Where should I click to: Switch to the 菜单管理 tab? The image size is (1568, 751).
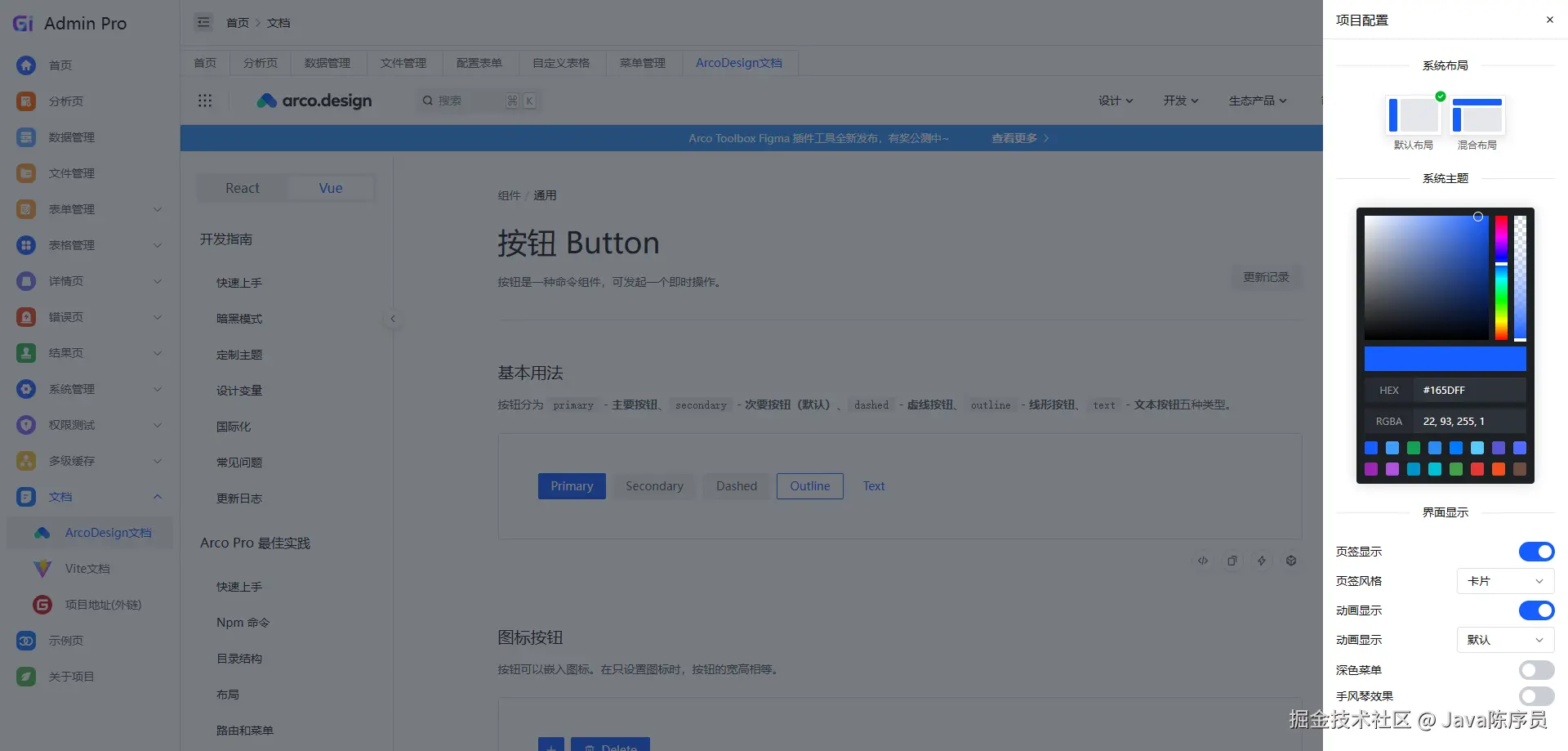[643, 63]
